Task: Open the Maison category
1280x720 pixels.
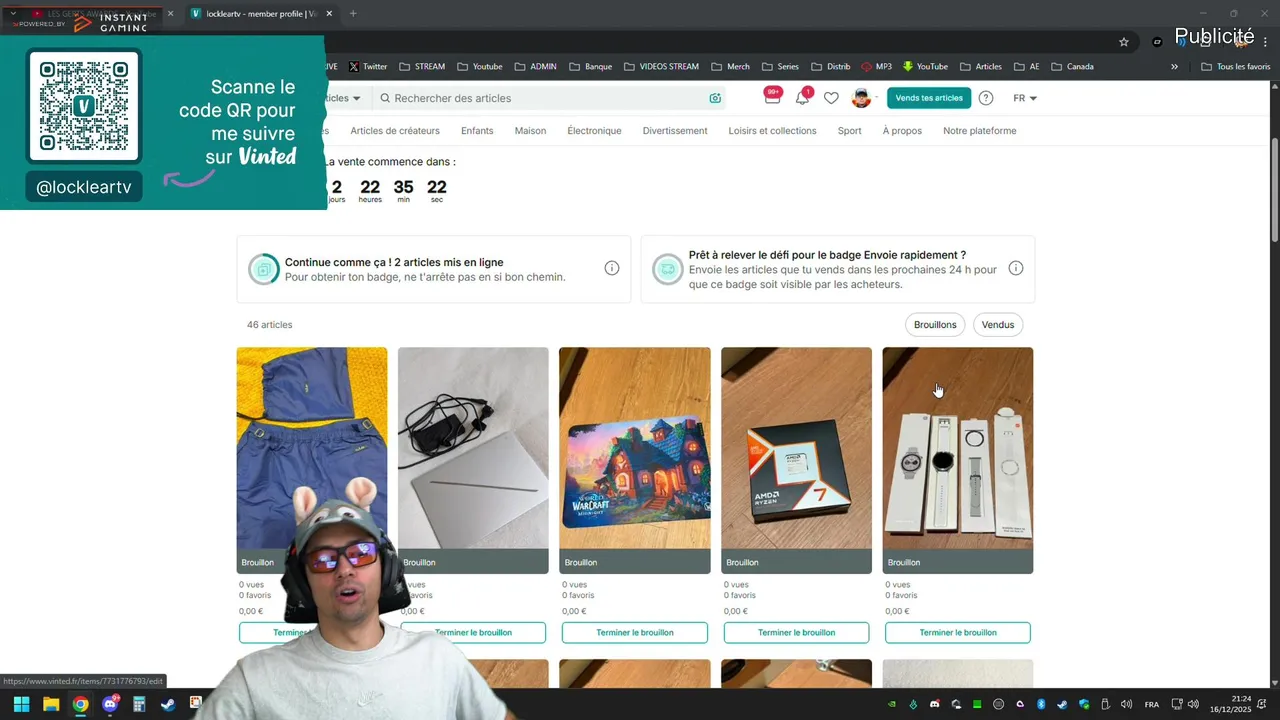Action: [x=530, y=131]
